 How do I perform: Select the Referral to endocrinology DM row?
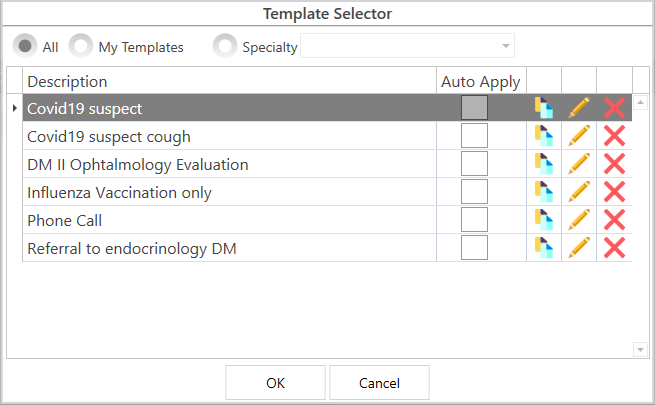pyautogui.click(x=230, y=248)
